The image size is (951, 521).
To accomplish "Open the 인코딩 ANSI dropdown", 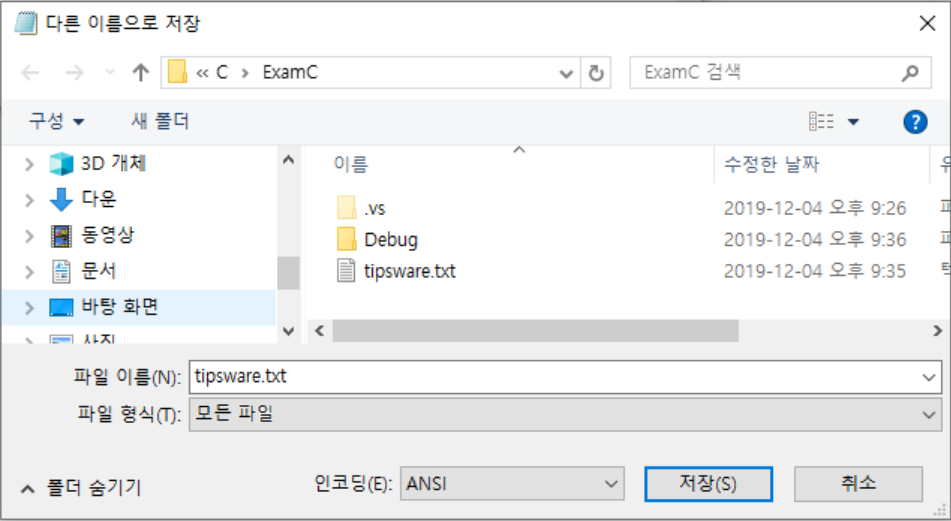I will tap(512, 483).
